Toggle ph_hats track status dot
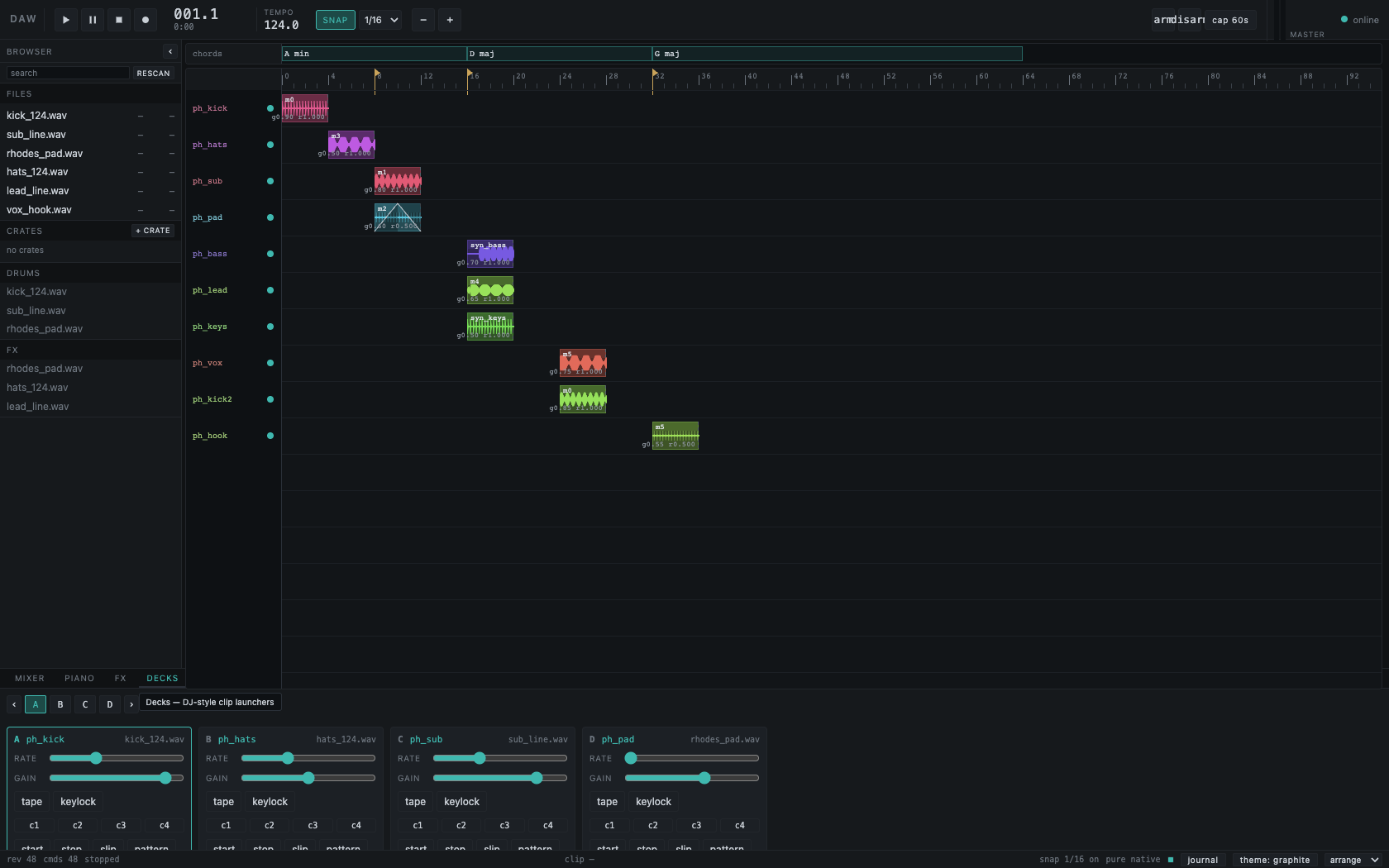This screenshot has height=868, width=1389. click(270, 145)
